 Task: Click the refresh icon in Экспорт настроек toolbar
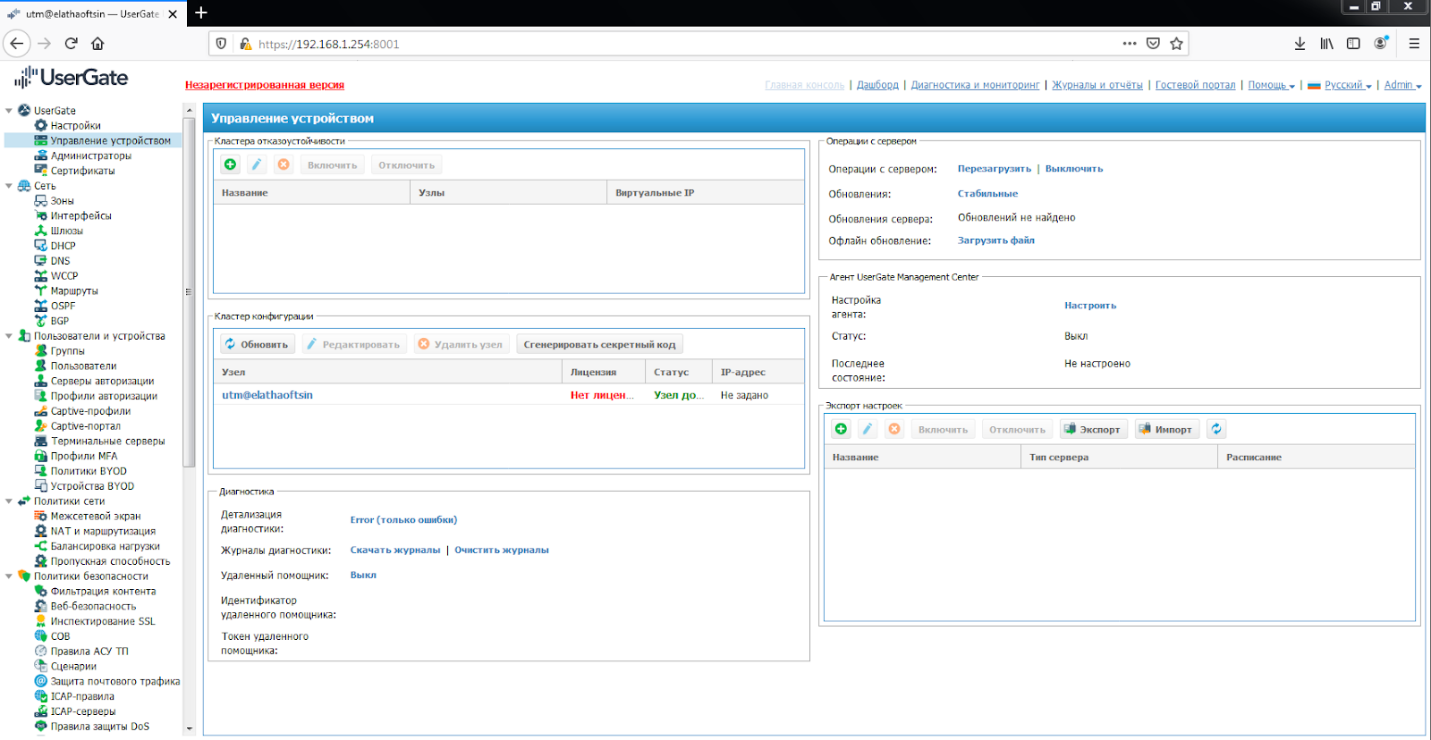pyautogui.click(x=1216, y=429)
